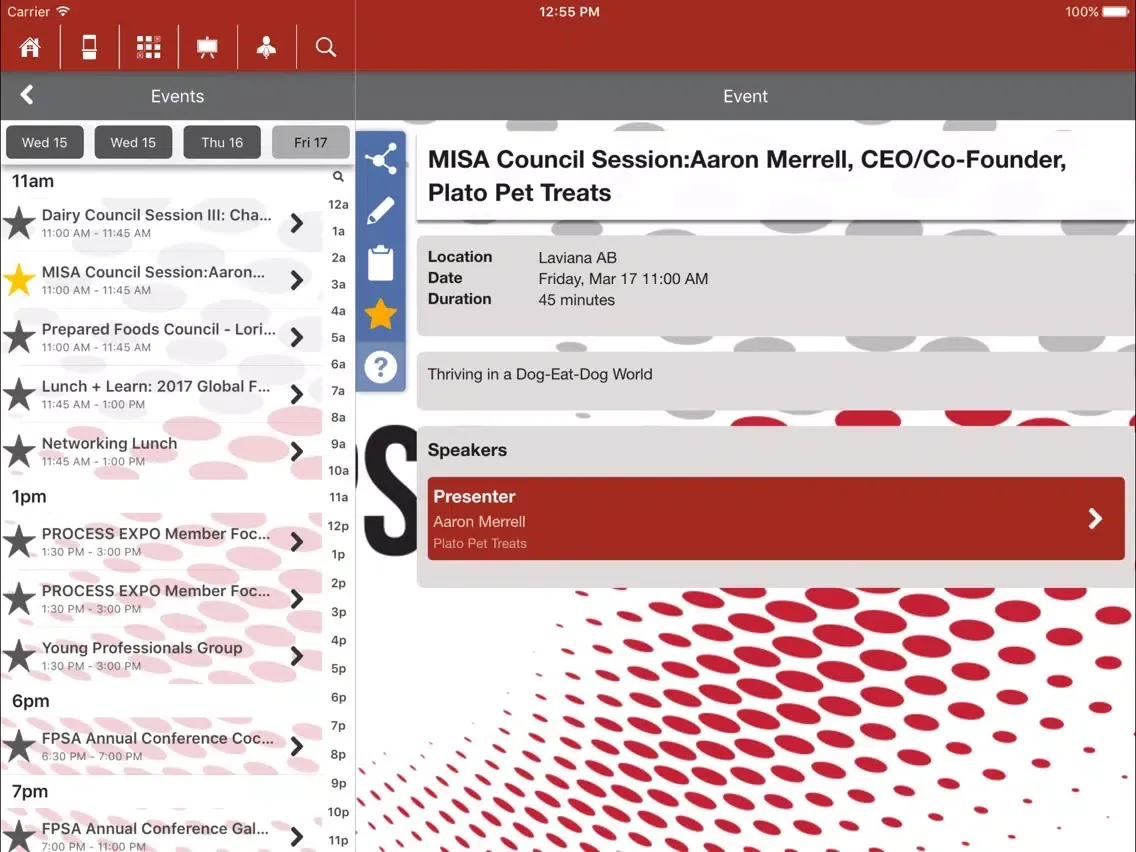The width and height of the screenshot is (1136, 852).
Task: Tap the chevron for Prepared Foods Council
Action: coord(296,337)
